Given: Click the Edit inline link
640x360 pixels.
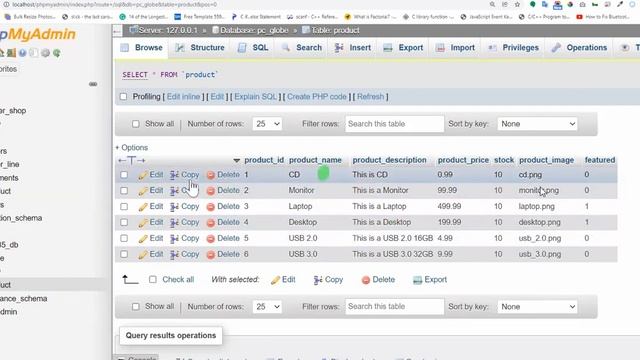Looking at the screenshot, I should (183, 97).
